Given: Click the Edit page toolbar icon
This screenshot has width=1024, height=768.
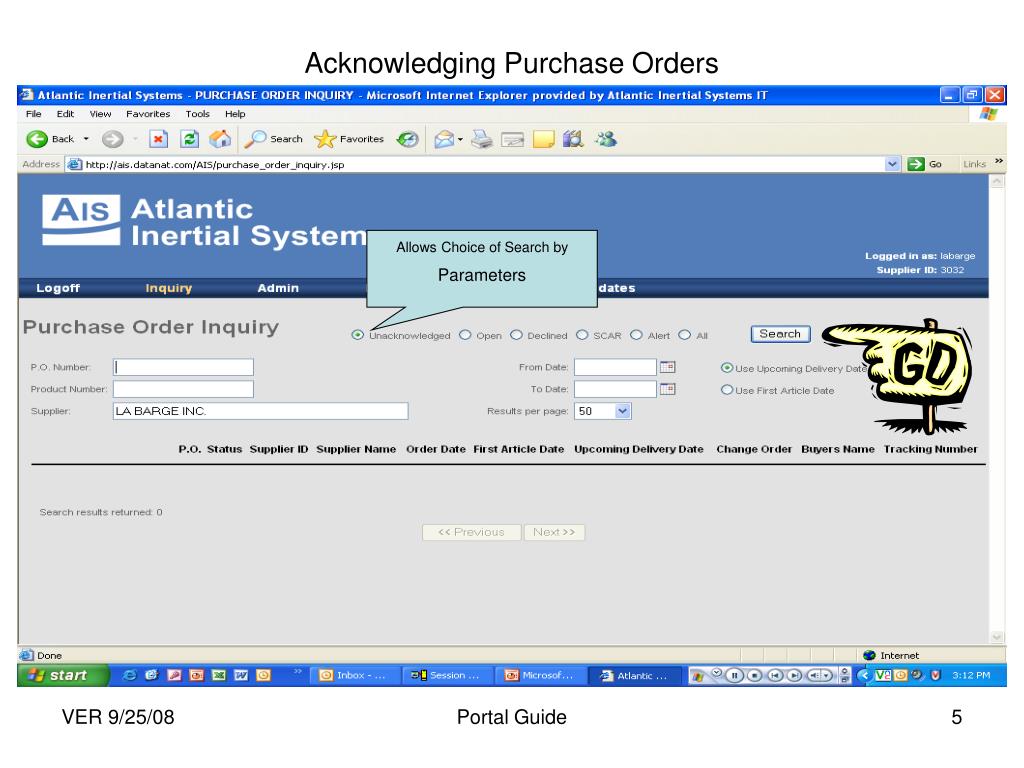Looking at the screenshot, I should point(513,139).
